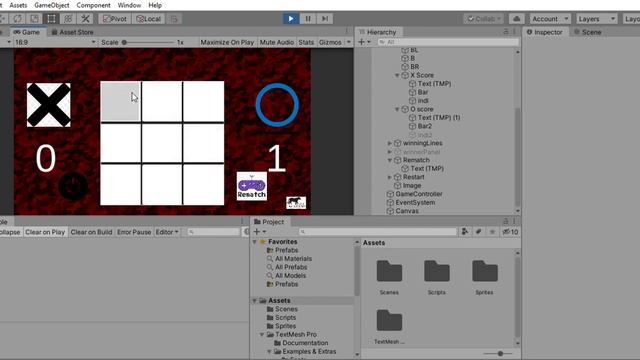Open the Window menu
Image resolution: width=640 pixels, height=360 pixels.
click(x=129, y=5)
